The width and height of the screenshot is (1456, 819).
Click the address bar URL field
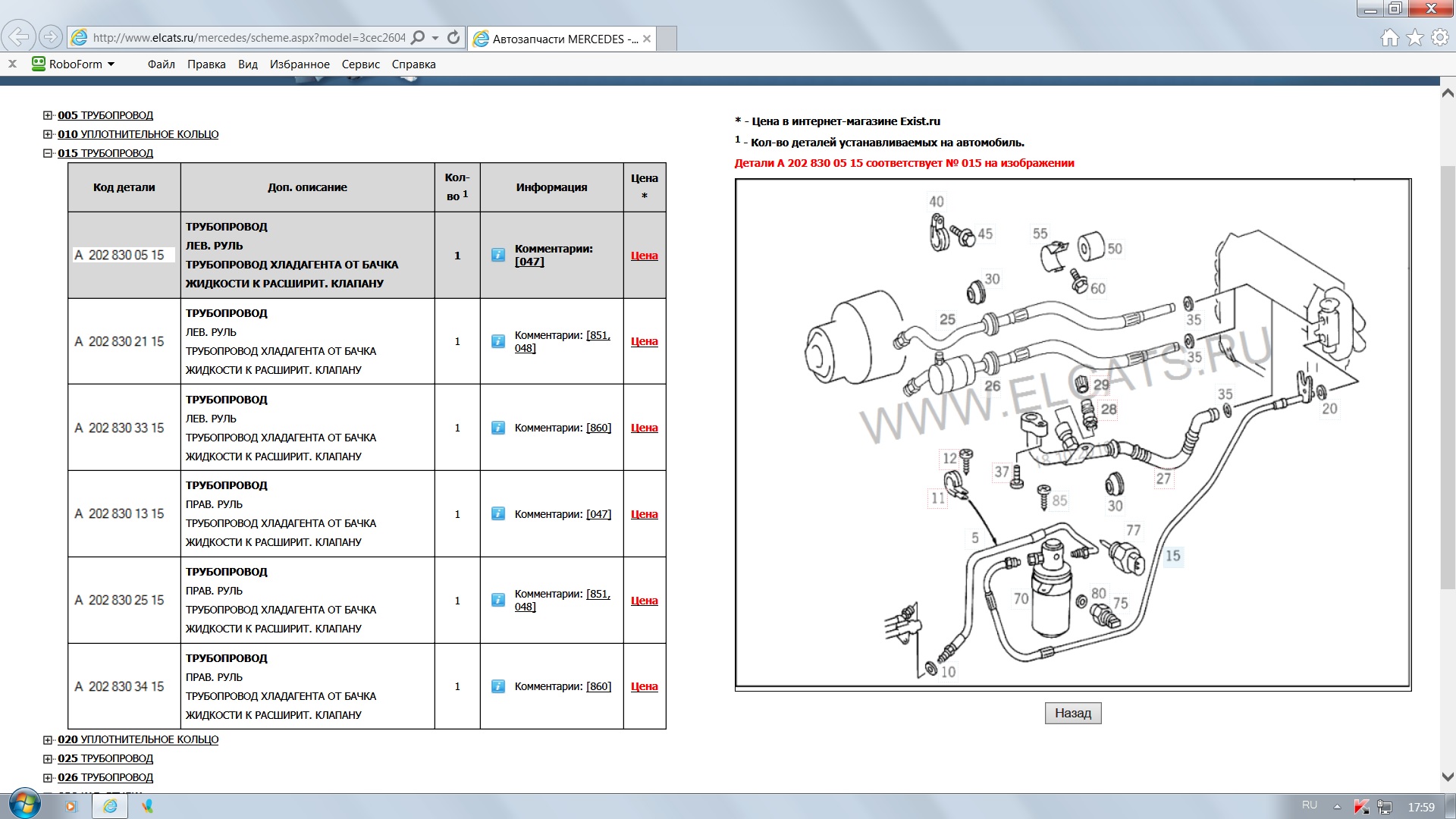(x=249, y=37)
